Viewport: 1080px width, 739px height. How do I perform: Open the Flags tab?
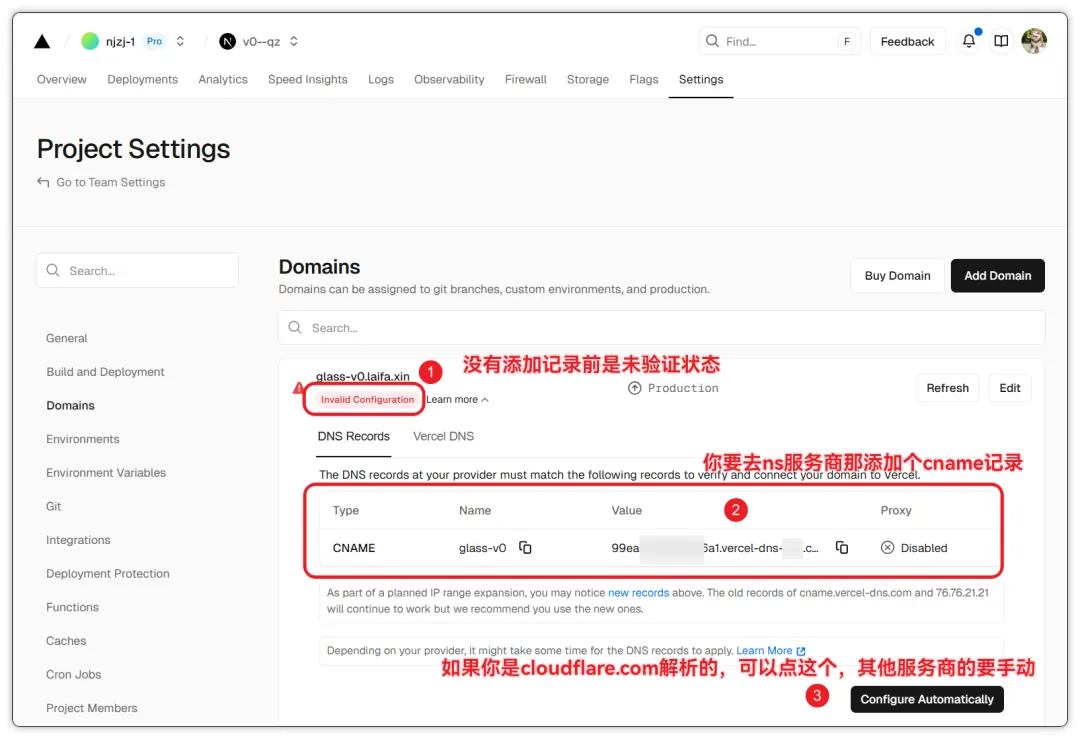(x=643, y=79)
